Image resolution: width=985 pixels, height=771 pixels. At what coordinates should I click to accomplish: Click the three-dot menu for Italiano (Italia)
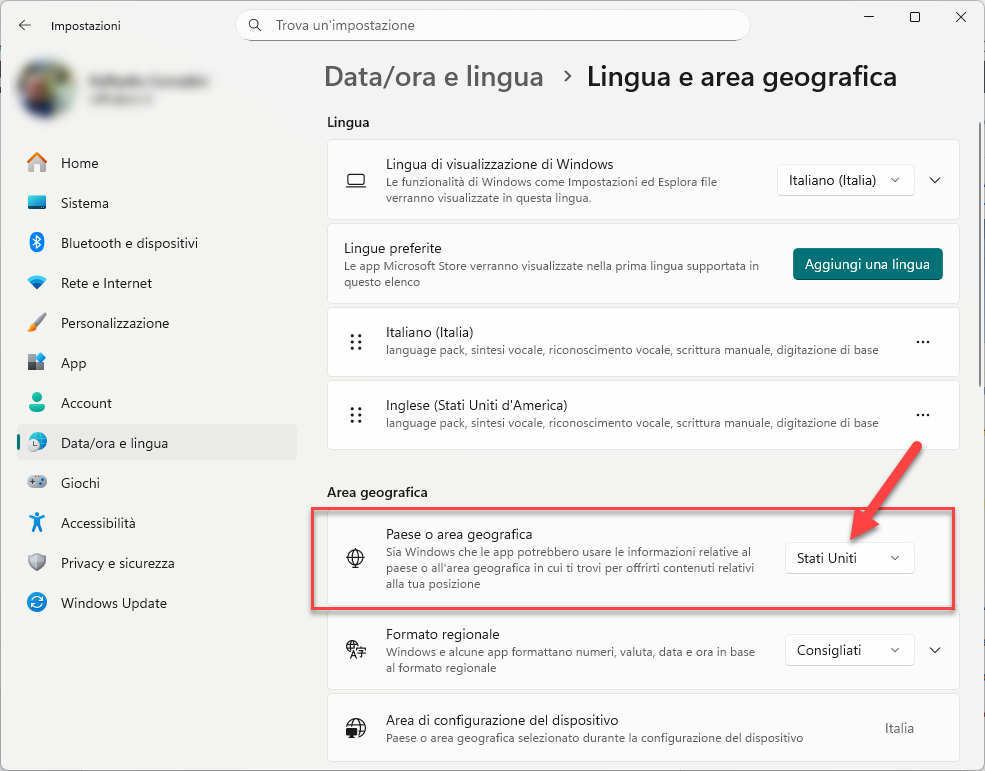(922, 342)
